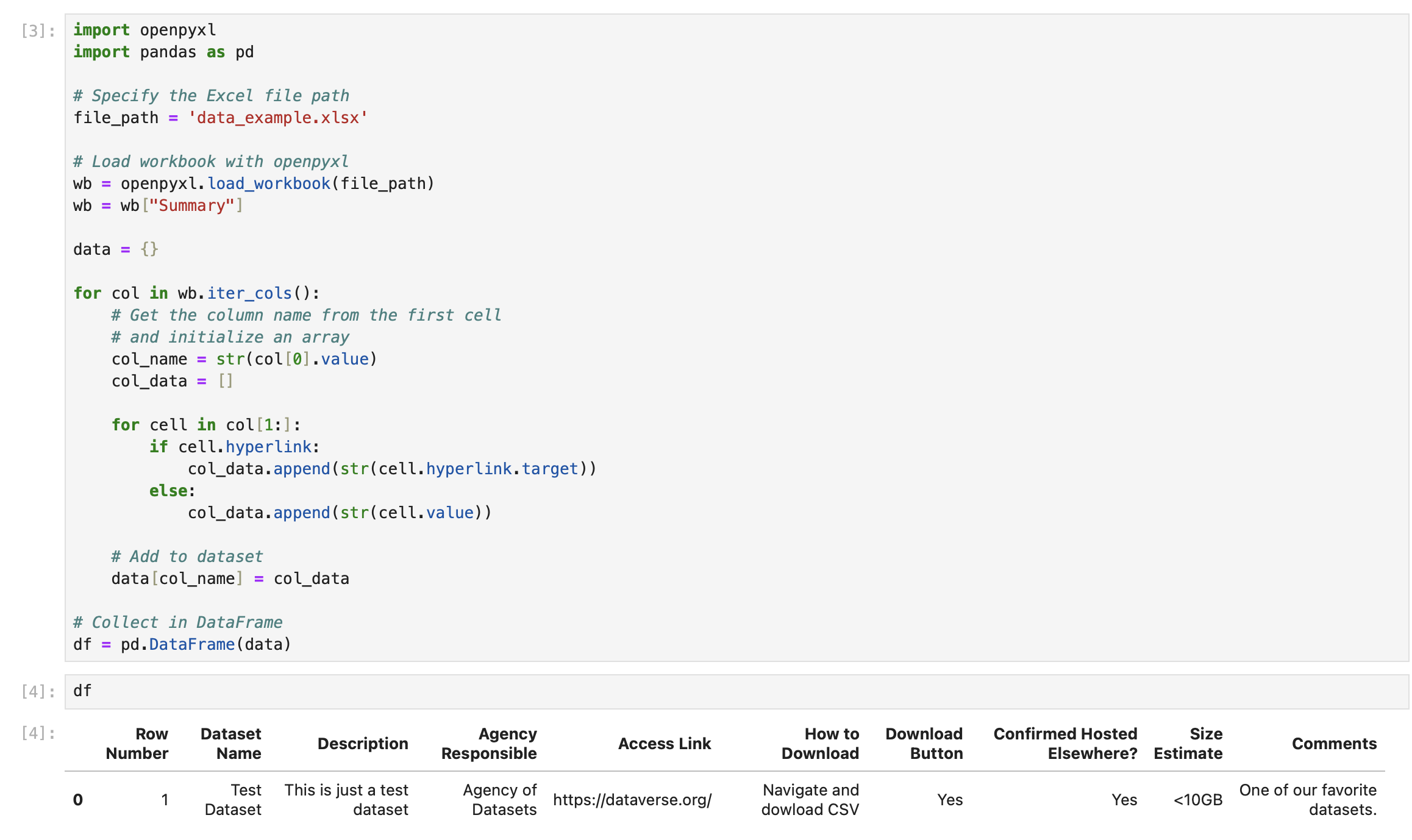The width and height of the screenshot is (1412, 840).
Task: Click the load_workbook function call
Action: pyautogui.click(x=268, y=183)
